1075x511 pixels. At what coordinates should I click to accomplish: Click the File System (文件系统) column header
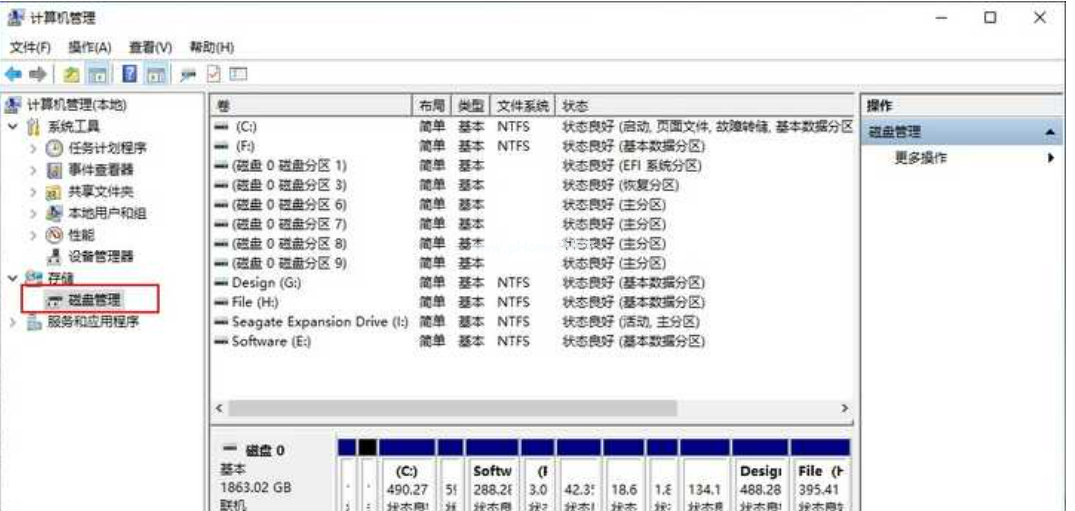pos(523,106)
